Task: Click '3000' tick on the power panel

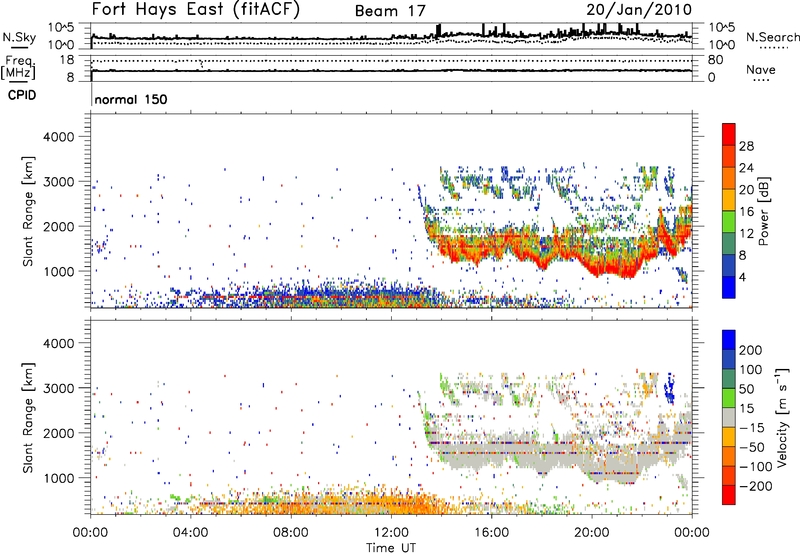Action: [x=58, y=182]
